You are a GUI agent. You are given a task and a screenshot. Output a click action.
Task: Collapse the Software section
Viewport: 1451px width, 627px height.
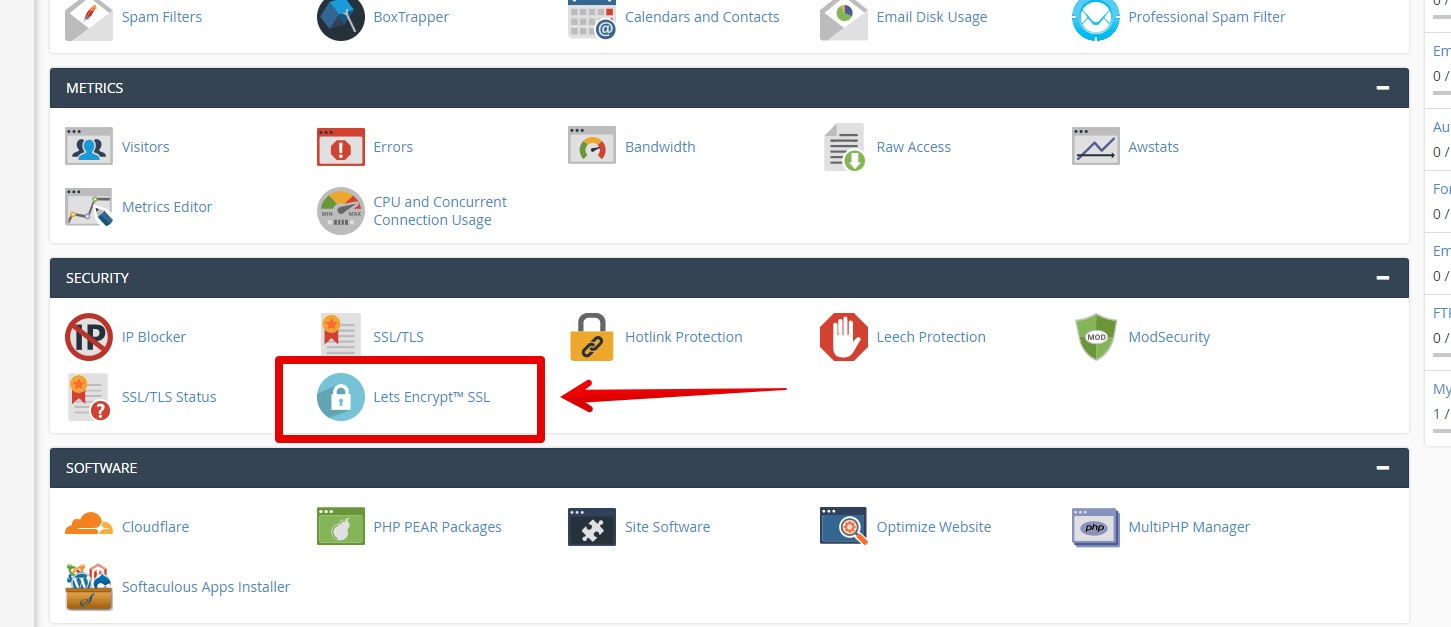(x=1382, y=468)
